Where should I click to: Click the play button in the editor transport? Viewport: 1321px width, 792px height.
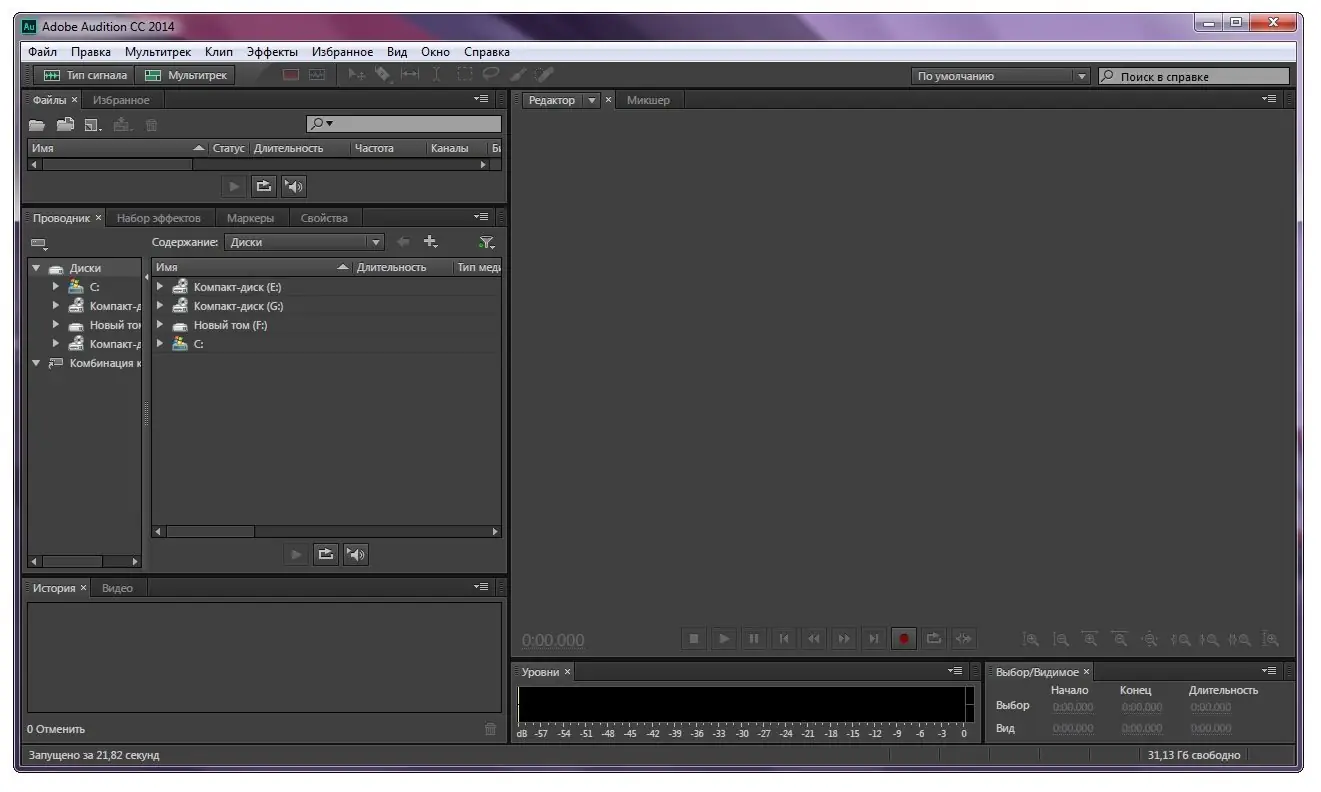click(724, 638)
